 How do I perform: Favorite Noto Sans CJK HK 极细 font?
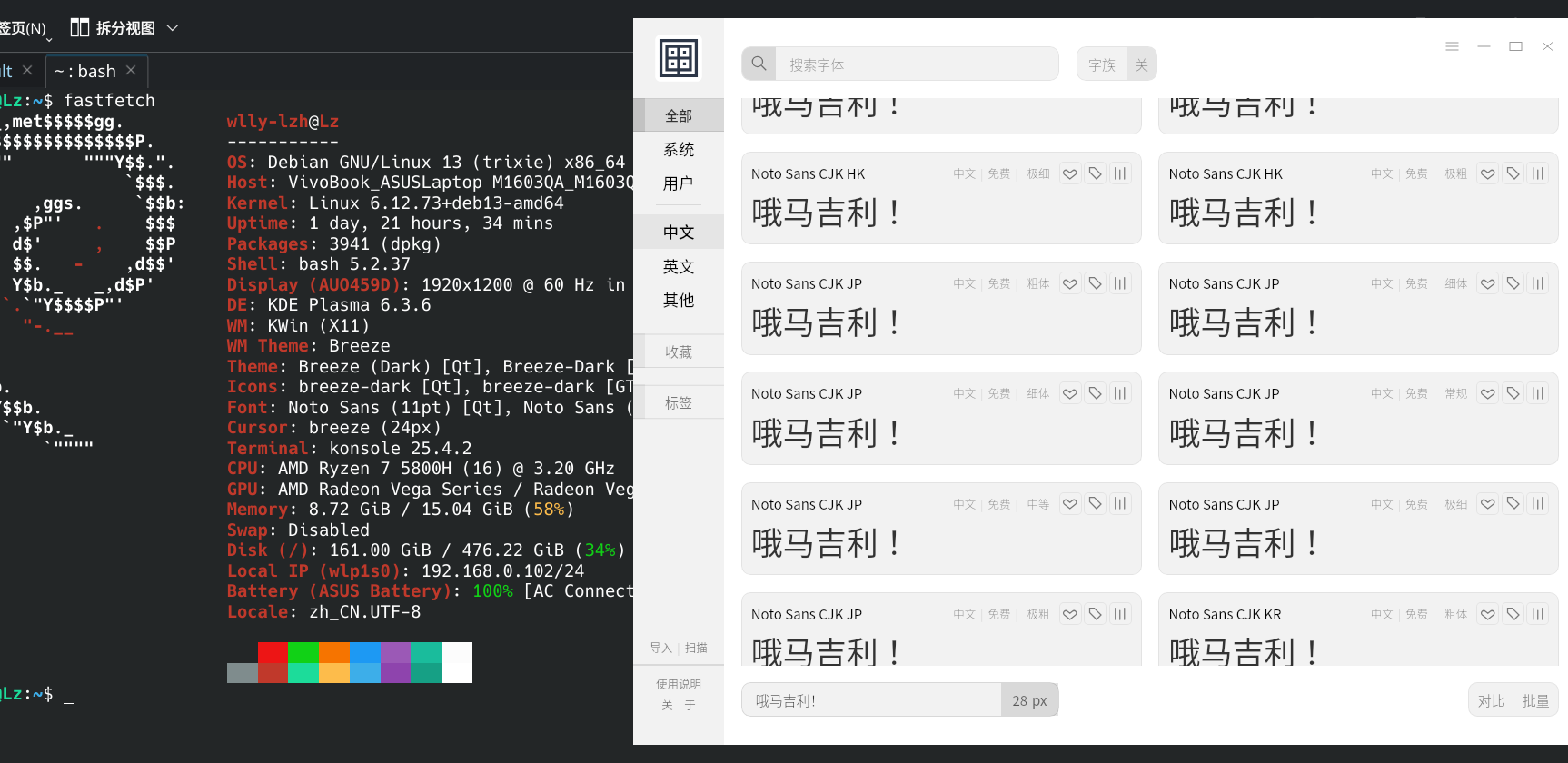tap(1070, 173)
